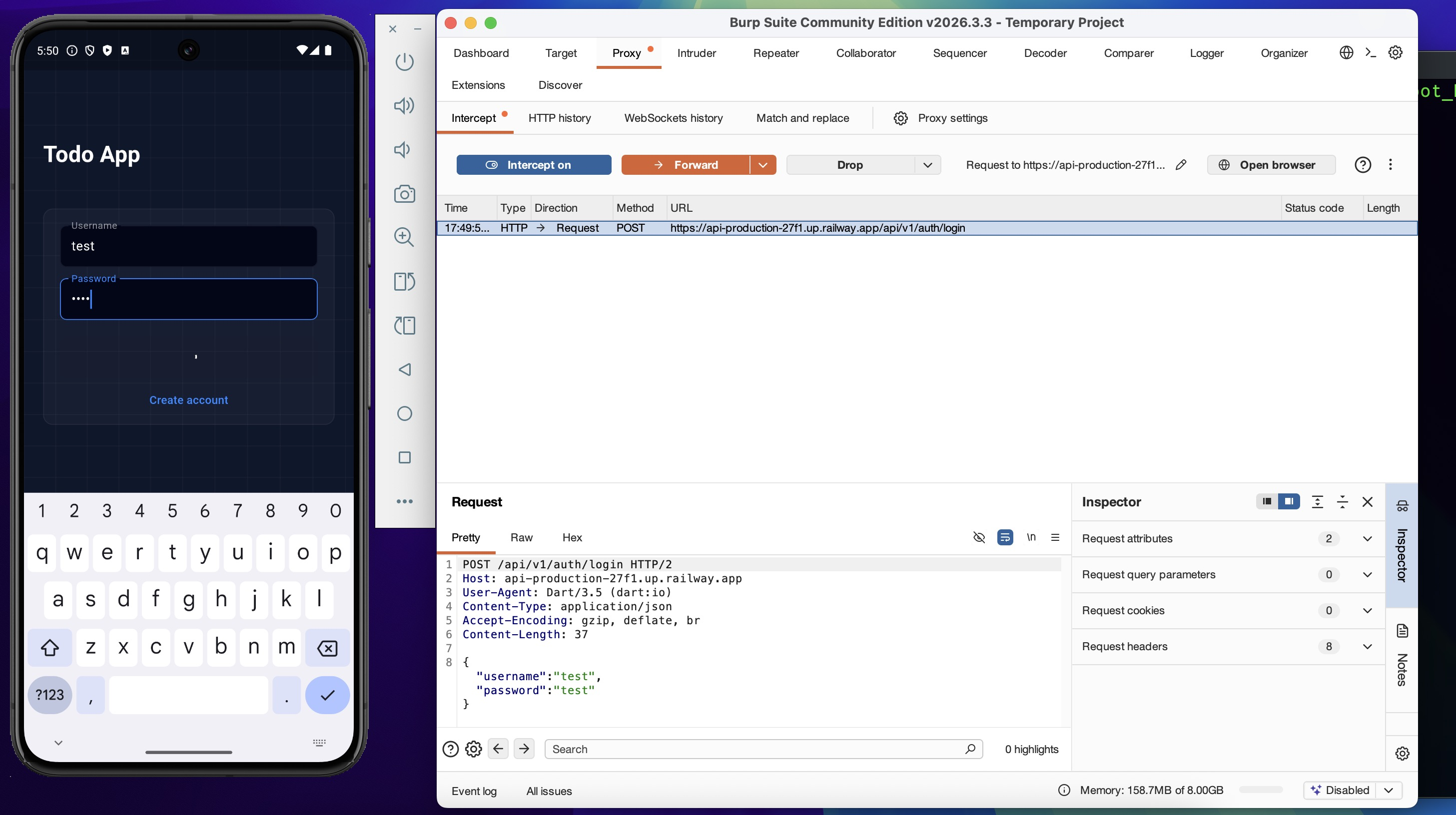The height and width of the screenshot is (815, 1456).
Task: Tap Create account link in Todo App
Action: (x=188, y=400)
